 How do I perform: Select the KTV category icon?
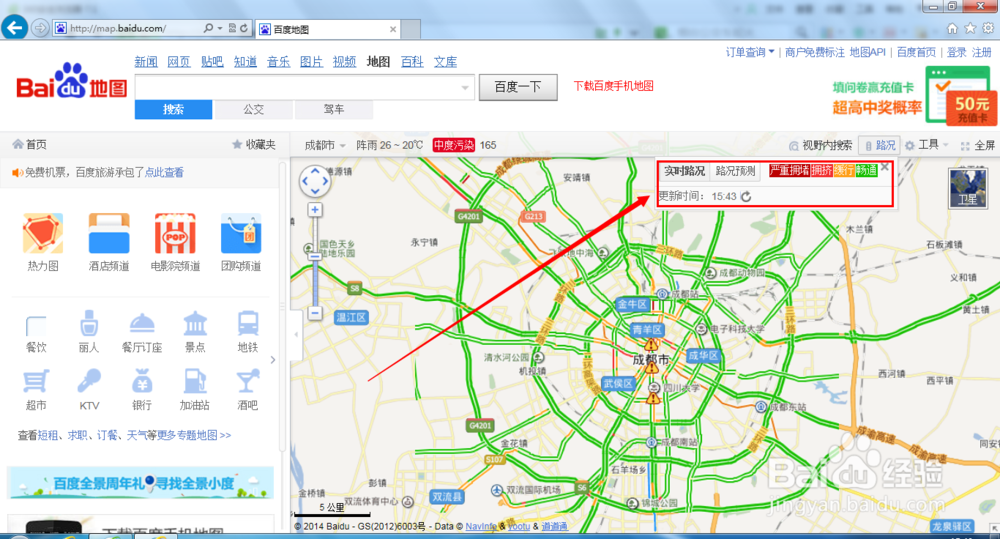(89, 381)
